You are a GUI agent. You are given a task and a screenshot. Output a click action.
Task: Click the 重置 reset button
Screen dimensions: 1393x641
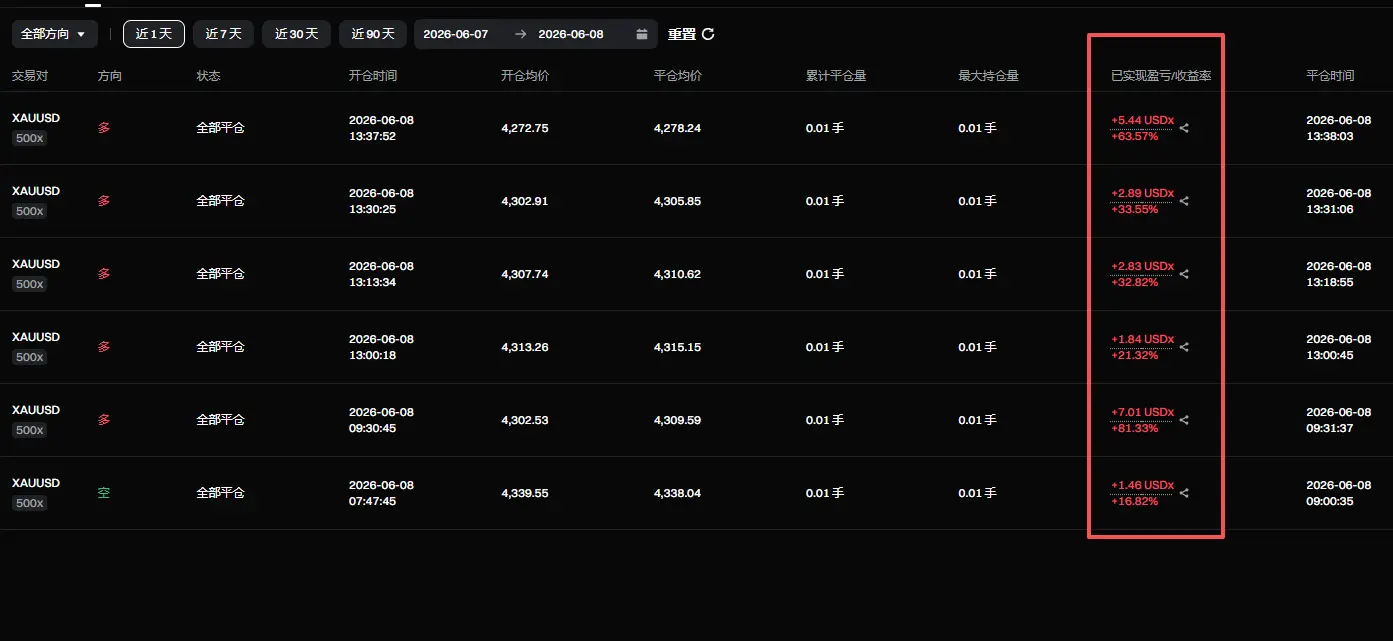682,34
